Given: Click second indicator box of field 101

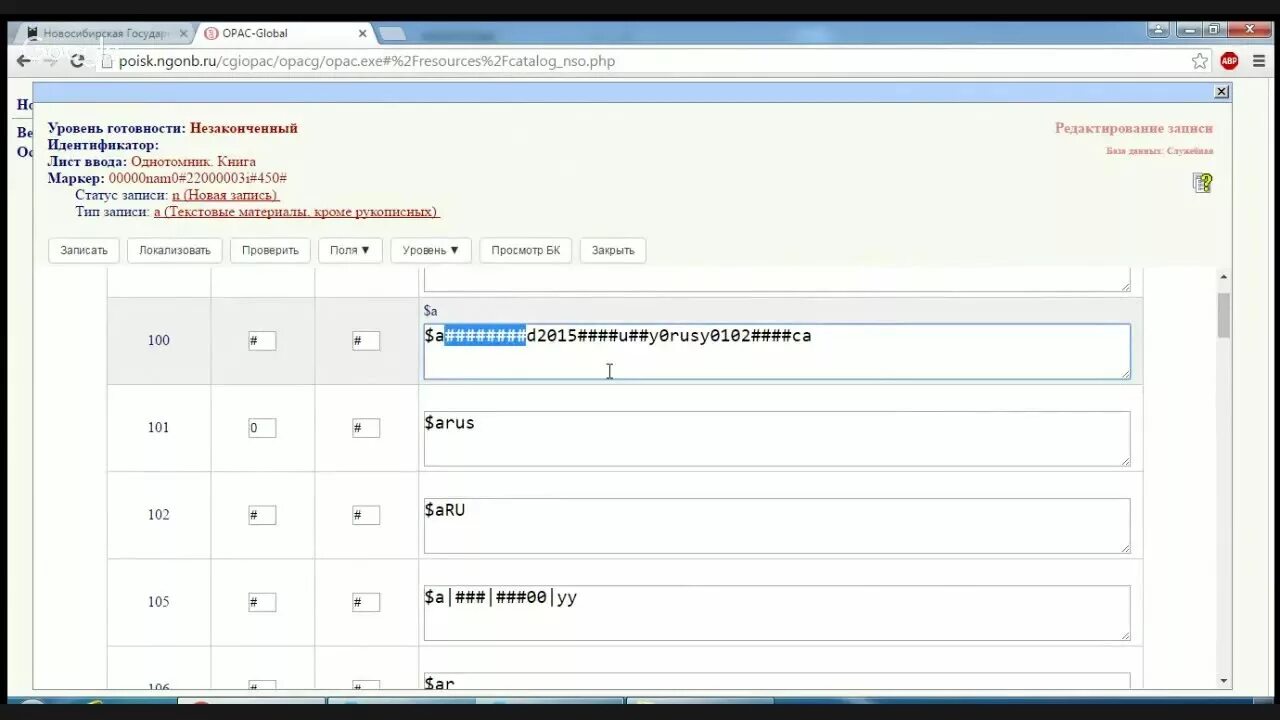Looking at the screenshot, I should (366, 428).
